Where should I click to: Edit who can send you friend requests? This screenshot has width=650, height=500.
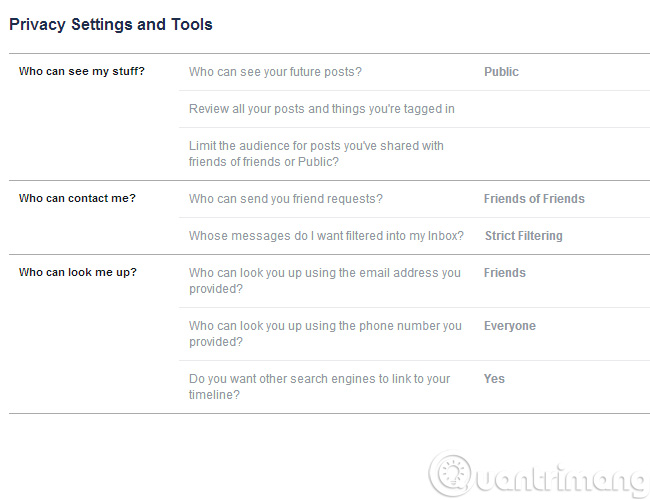pyautogui.click(x=286, y=199)
